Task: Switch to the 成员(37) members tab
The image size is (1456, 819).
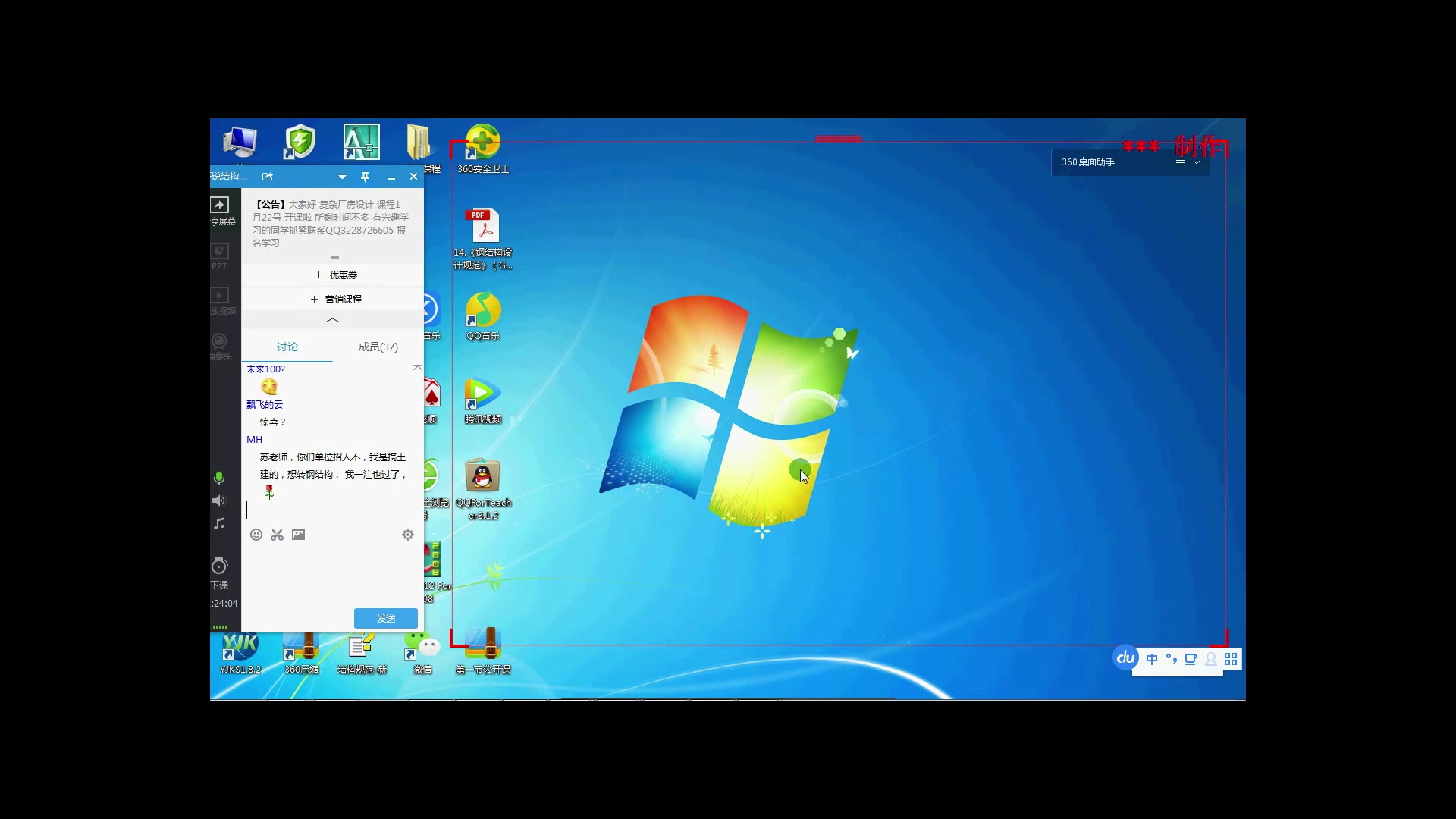Action: (378, 347)
